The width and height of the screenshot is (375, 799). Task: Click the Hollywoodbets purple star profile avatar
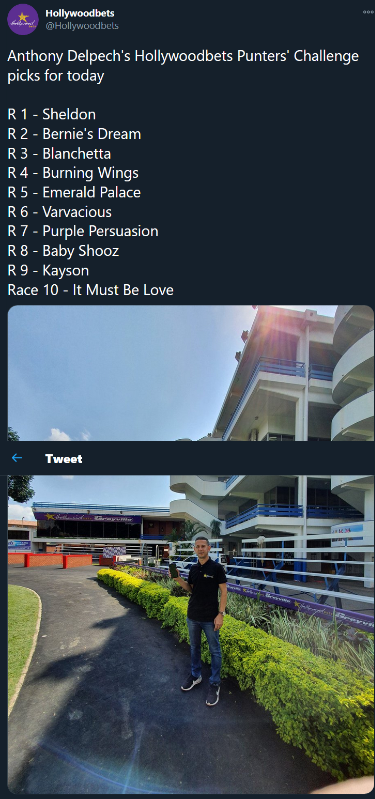tap(23, 19)
